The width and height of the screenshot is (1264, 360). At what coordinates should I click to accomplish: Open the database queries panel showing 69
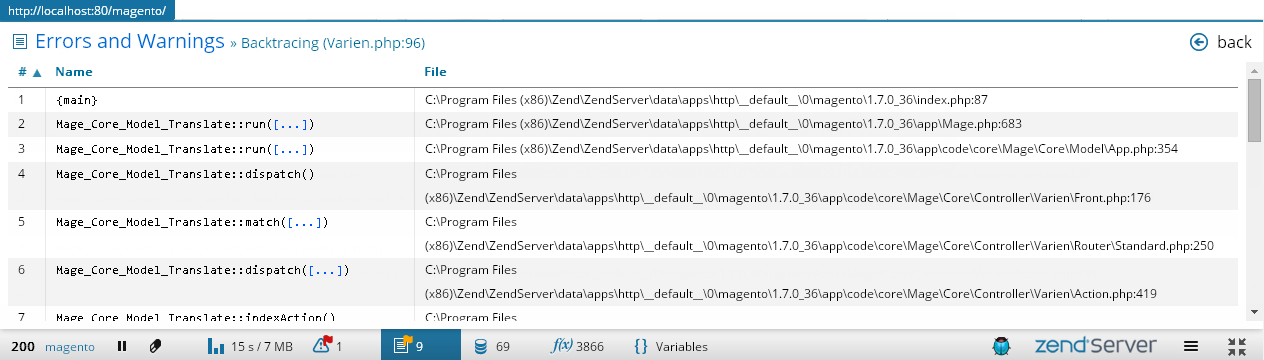[491, 346]
